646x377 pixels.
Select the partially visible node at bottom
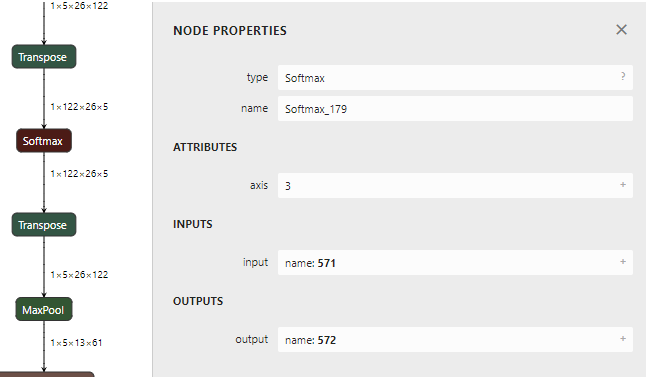pyautogui.click(x=47, y=374)
